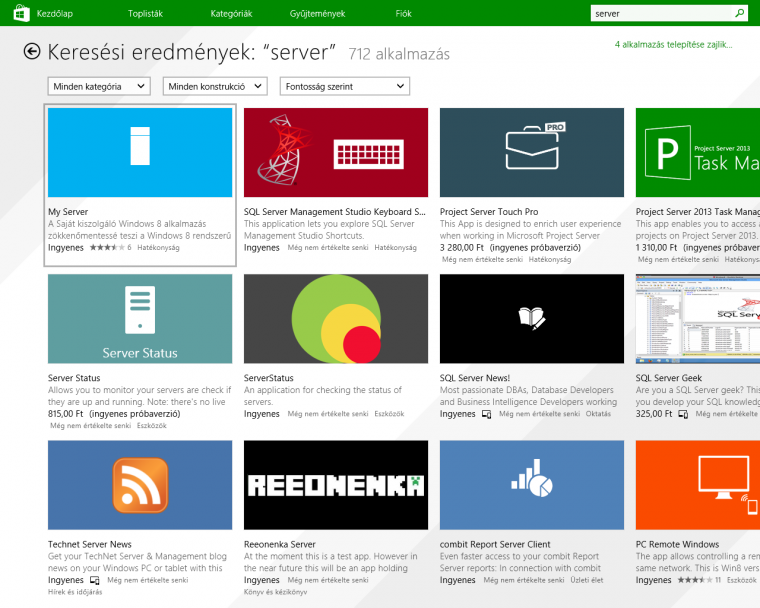Go back with the arrow button
Image resolution: width=760 pixels, height=608 pixels.
coord(32,51)
